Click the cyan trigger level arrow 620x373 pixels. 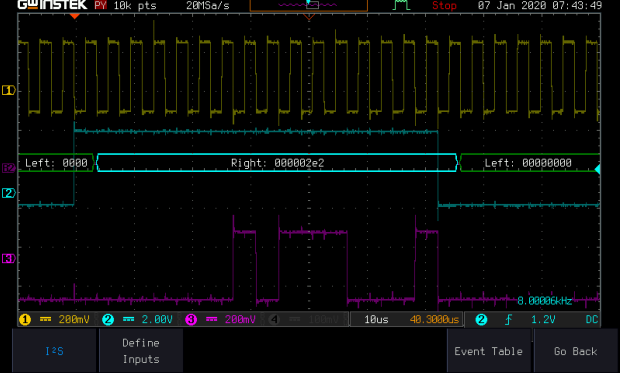597,169
